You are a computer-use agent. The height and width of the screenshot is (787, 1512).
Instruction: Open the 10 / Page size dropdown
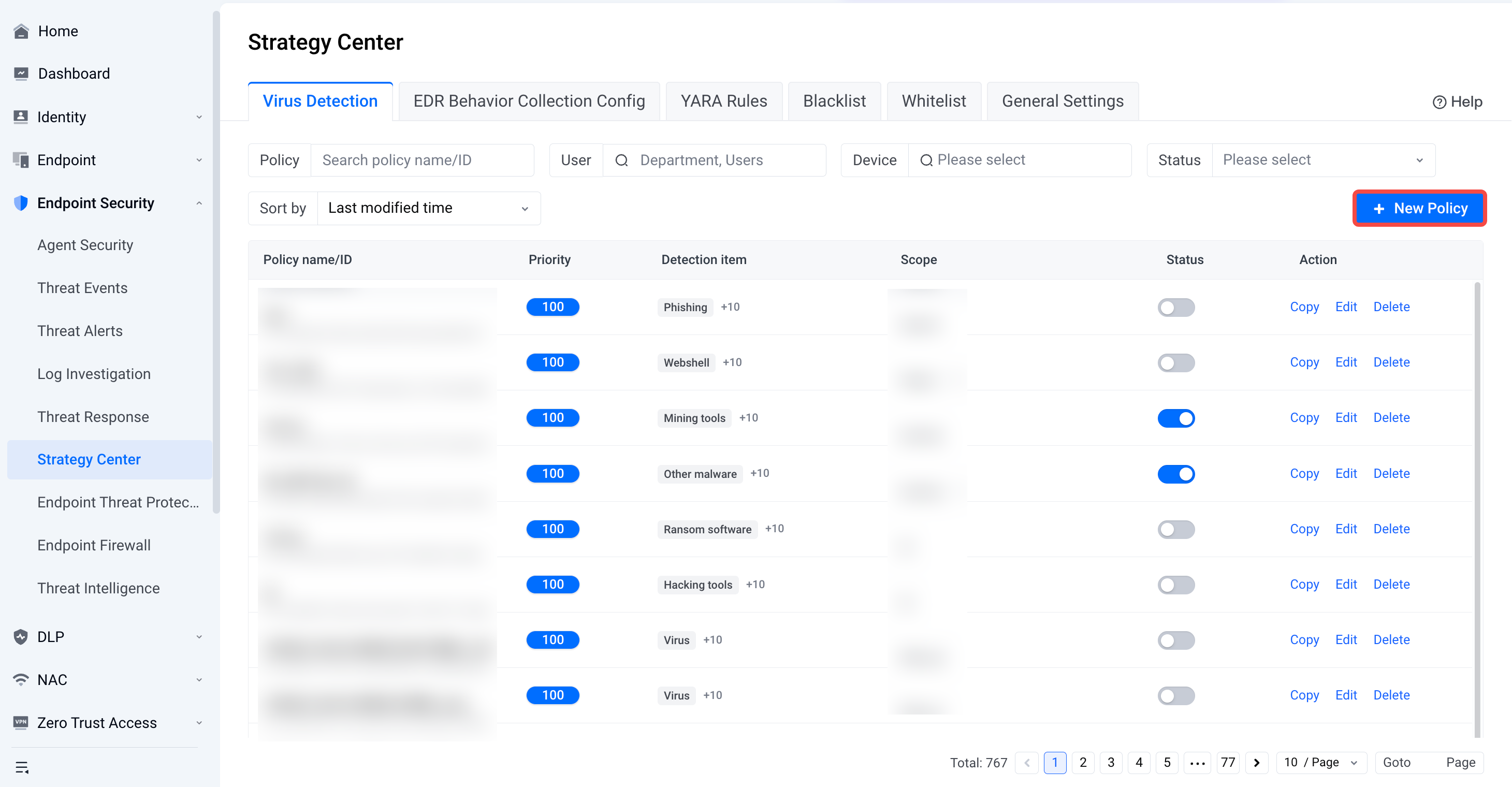[1320, 762]
